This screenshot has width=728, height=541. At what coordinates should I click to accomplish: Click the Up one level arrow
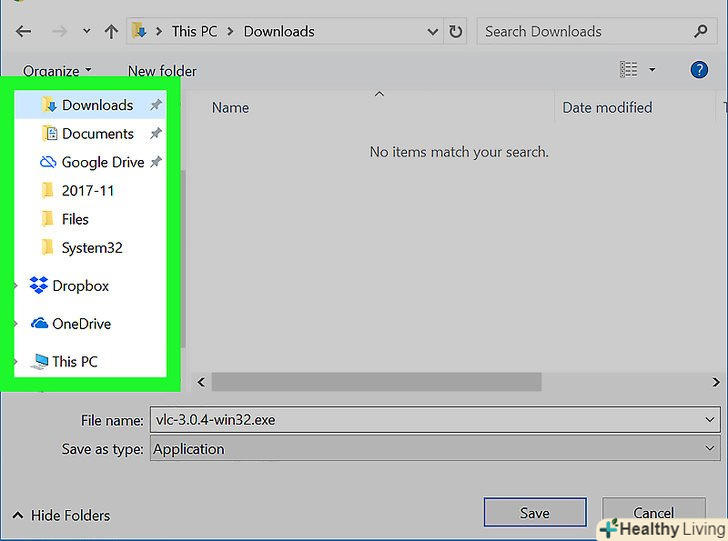click(110, 32)
